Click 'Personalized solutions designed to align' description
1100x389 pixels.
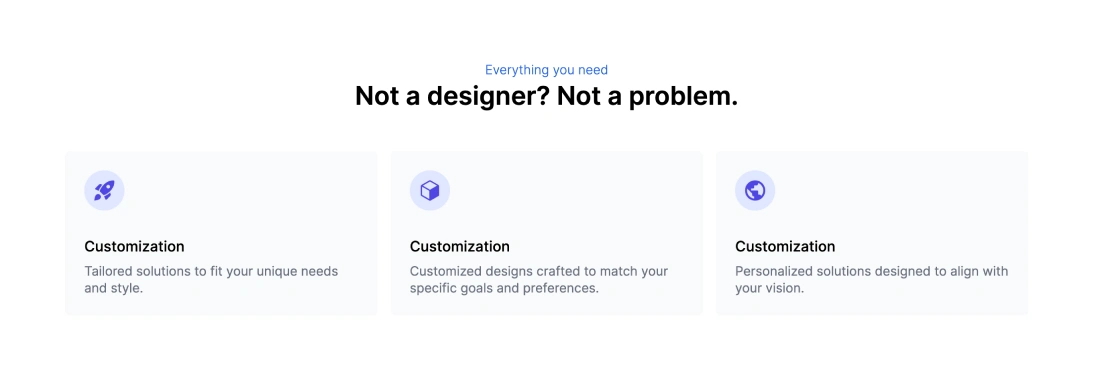coord(872,271)
